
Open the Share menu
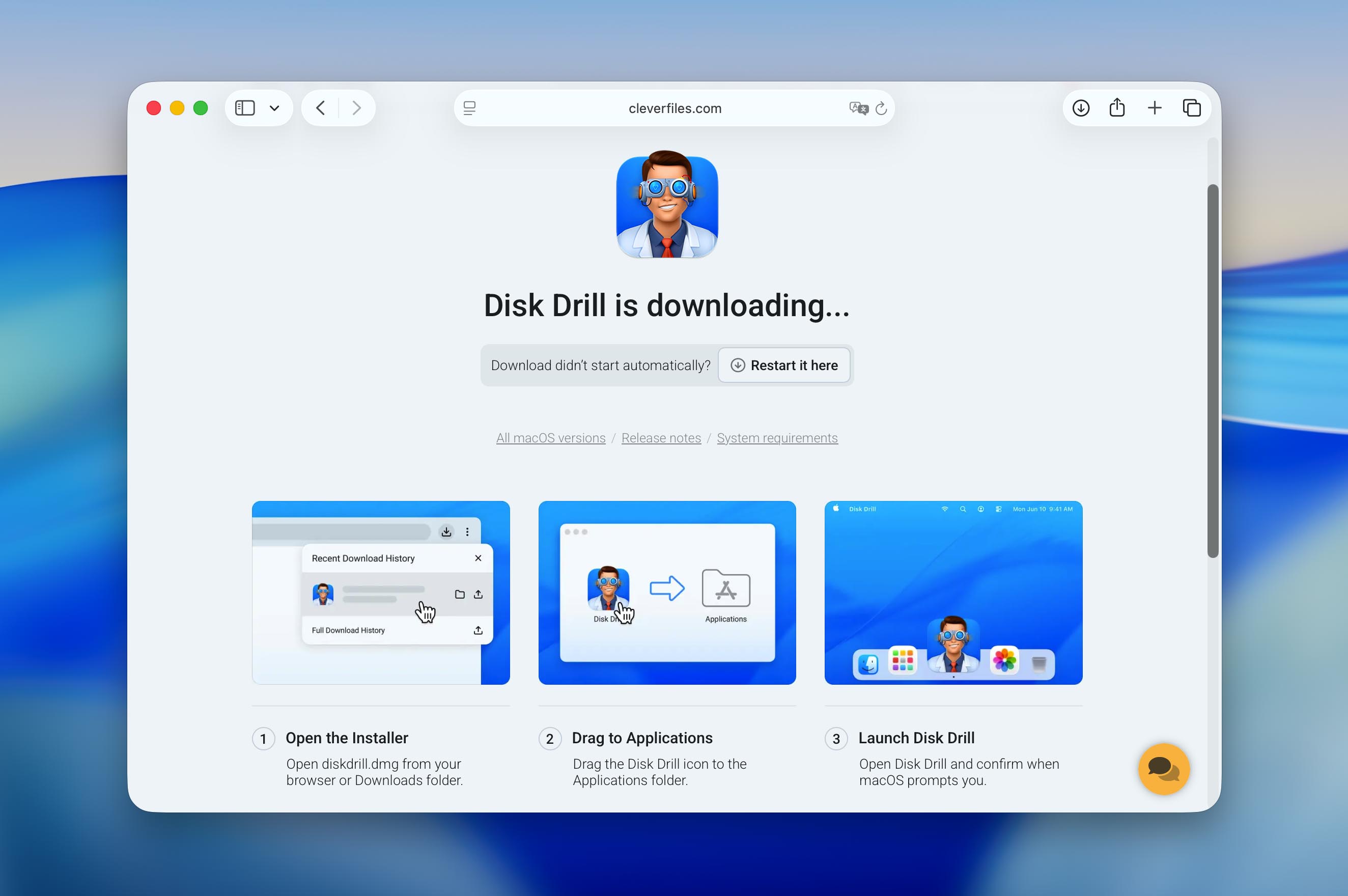[1117, 107]
